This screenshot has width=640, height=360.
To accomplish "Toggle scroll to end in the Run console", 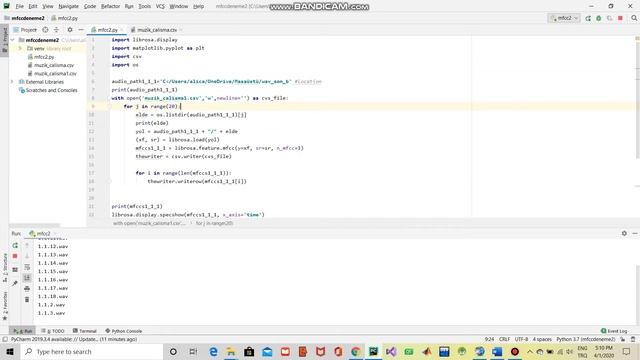I will [27, 278].
